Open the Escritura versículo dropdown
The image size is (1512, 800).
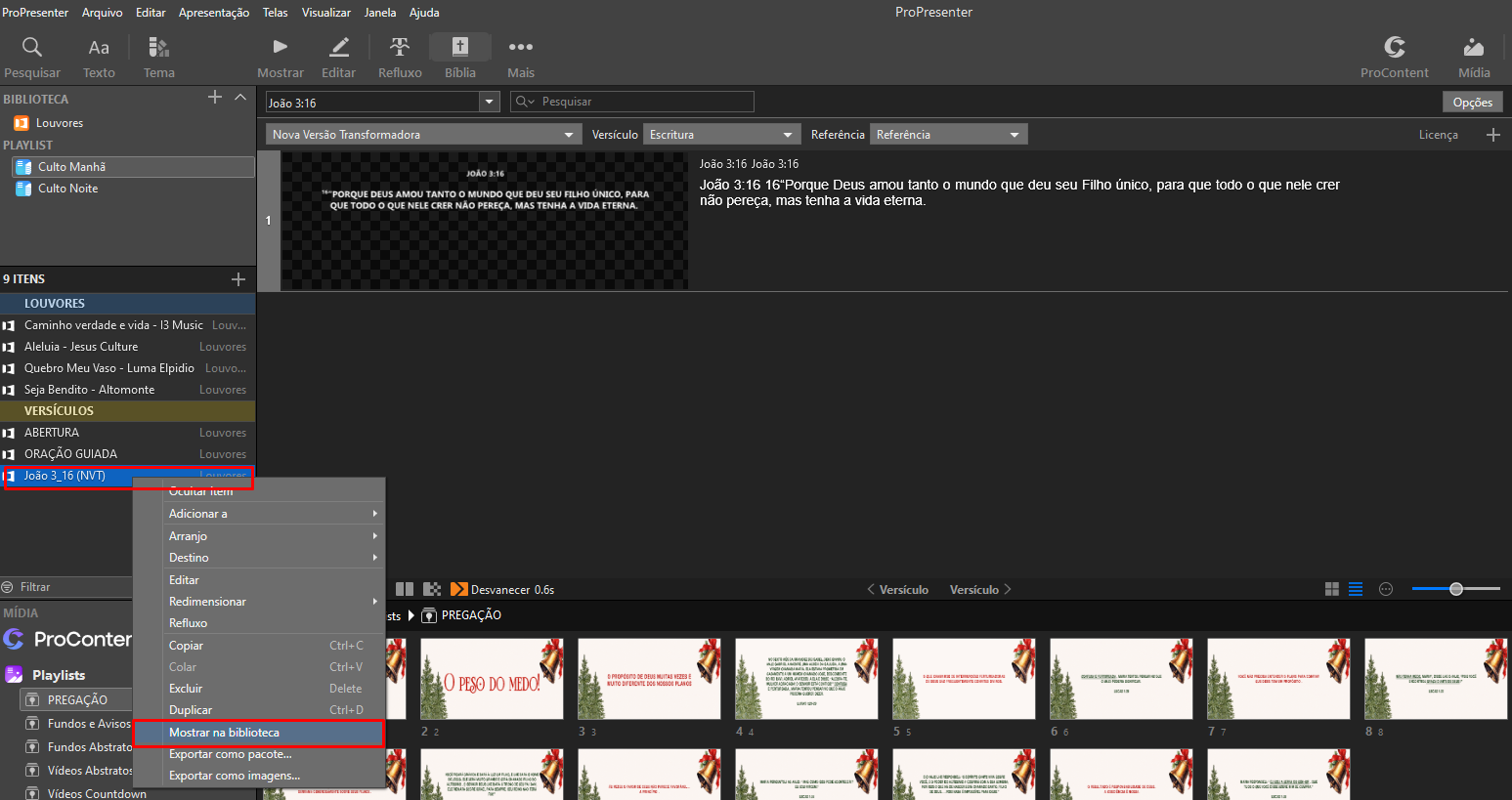[x=722, y=135]
